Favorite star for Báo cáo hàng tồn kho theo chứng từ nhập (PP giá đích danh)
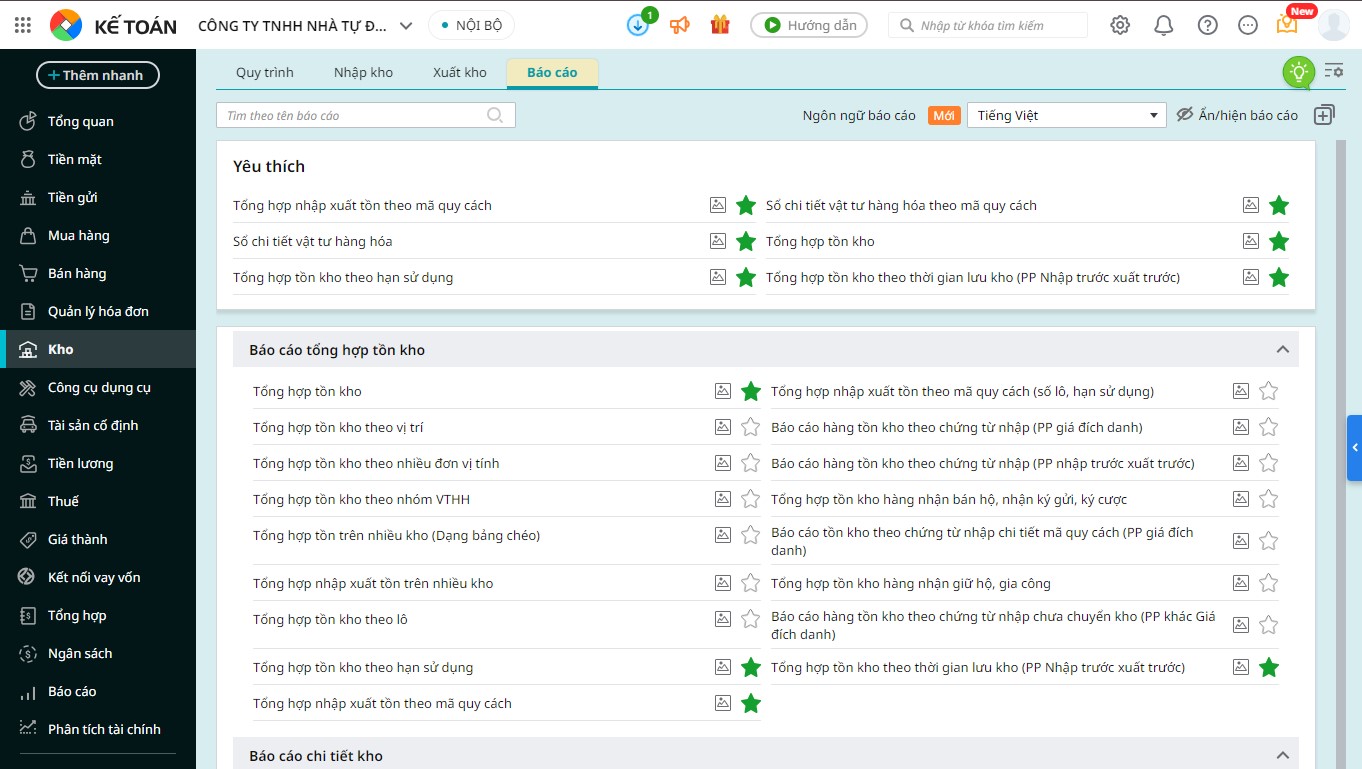The width and height of the screenshot is (1362, 769). tap(1269, 427)
